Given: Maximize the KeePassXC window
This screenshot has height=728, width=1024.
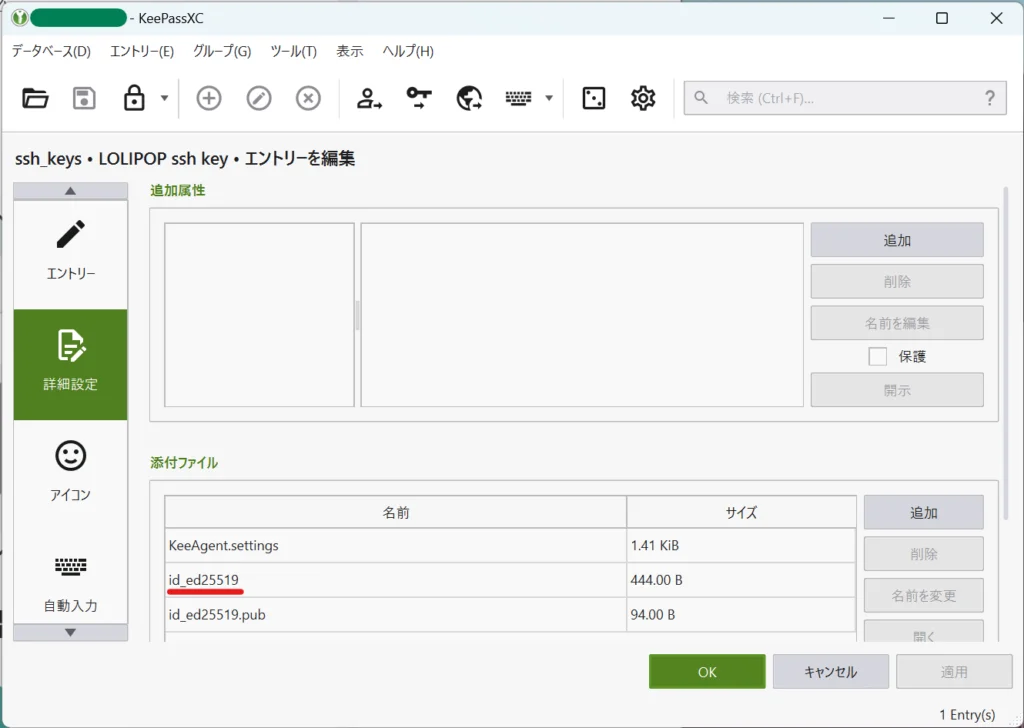Looking at the screenshot, I should tap(942, 18).
